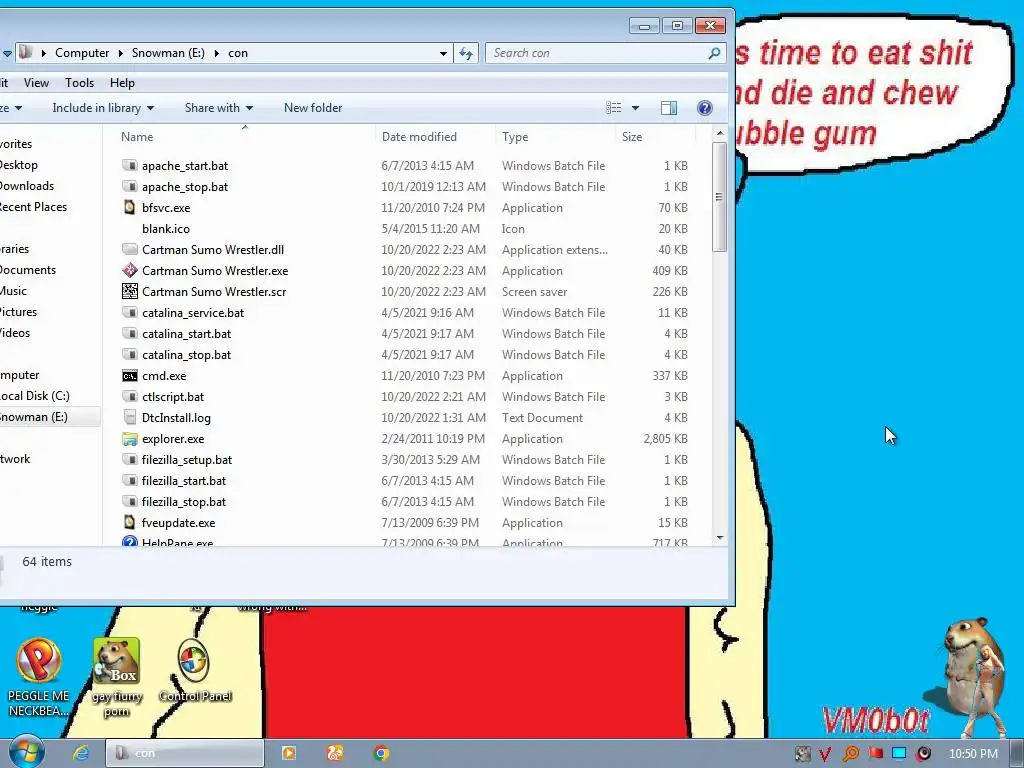Click the Box-labeled beaver desktop icon
The height and width of the screenshot is (768, 1024).
pos(117,677)
